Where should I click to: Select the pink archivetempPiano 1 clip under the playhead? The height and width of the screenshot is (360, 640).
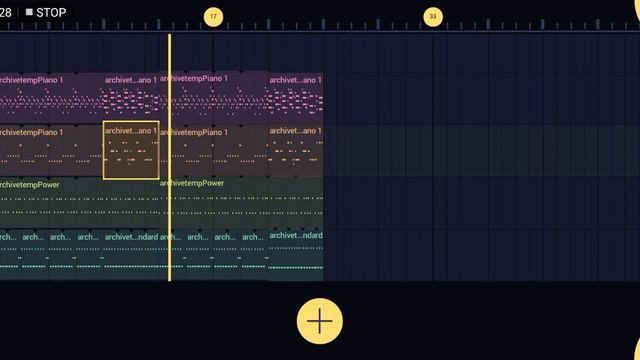click(214, 98)
